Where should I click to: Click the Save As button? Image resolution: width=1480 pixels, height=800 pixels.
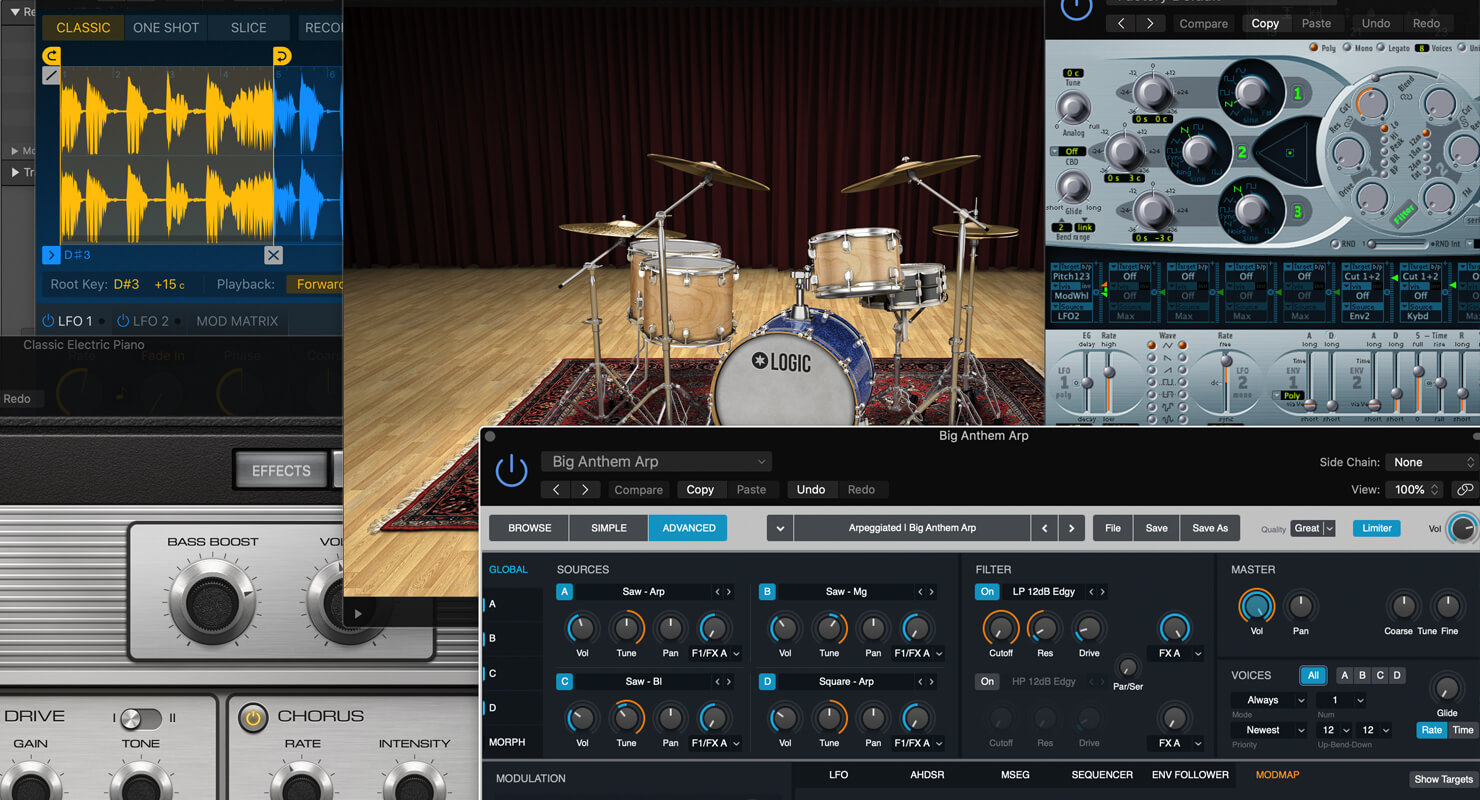[1210, 527]
